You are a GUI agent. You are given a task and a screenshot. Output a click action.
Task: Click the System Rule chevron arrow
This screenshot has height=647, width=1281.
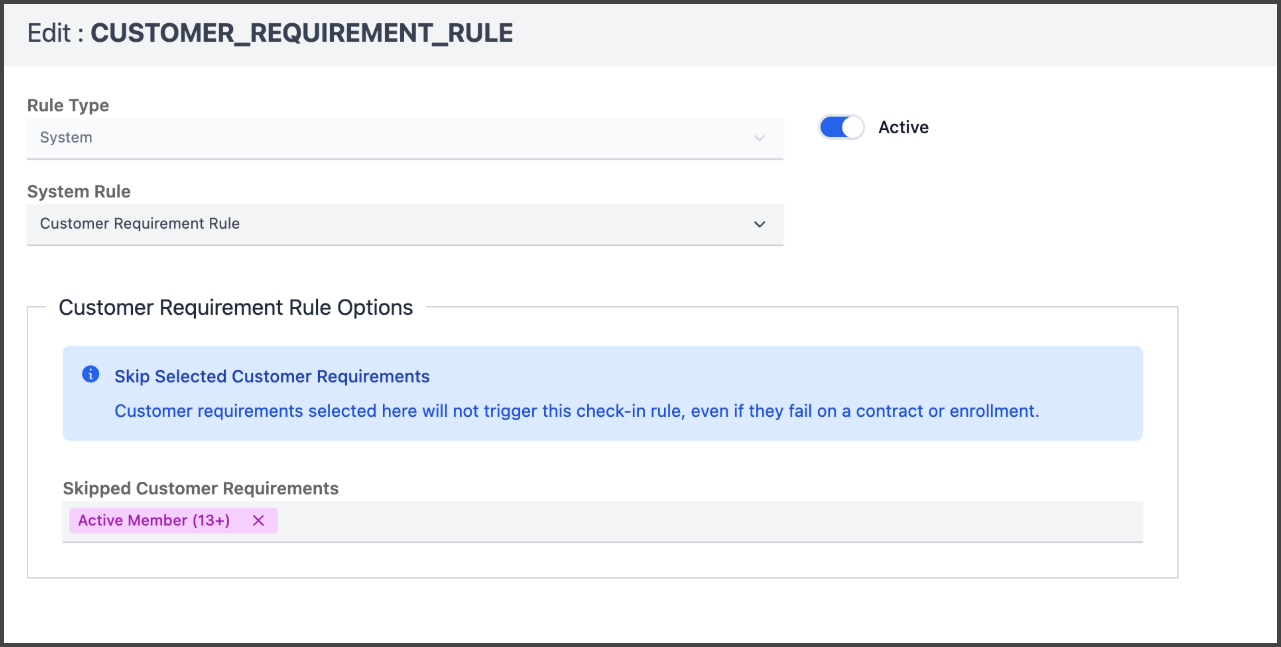coord(759,224)
